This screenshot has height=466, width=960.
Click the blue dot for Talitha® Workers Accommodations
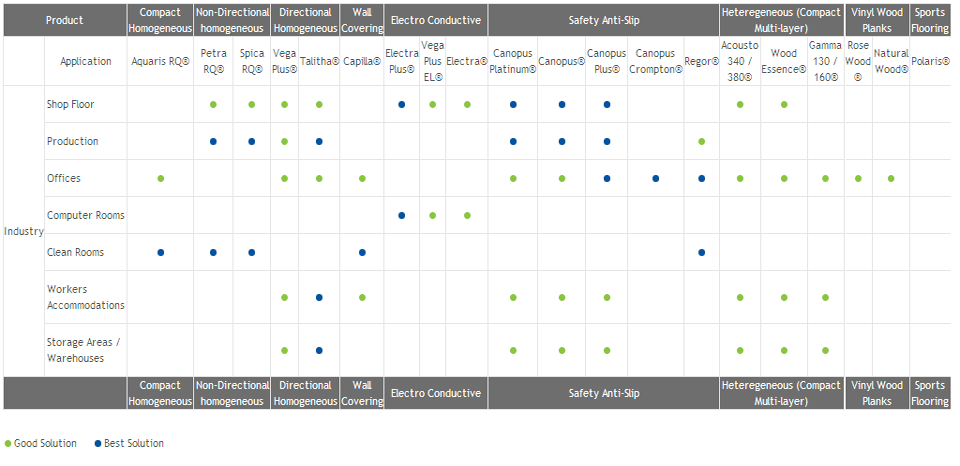[x=319, y=298]
